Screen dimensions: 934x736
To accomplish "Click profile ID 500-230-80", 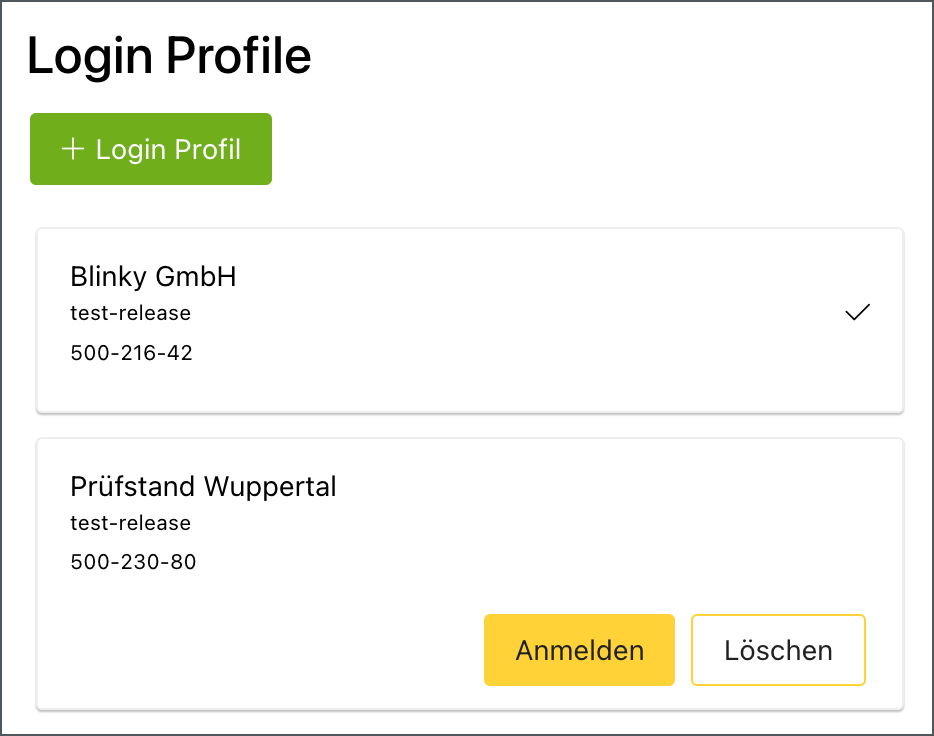I will [133, 562].
